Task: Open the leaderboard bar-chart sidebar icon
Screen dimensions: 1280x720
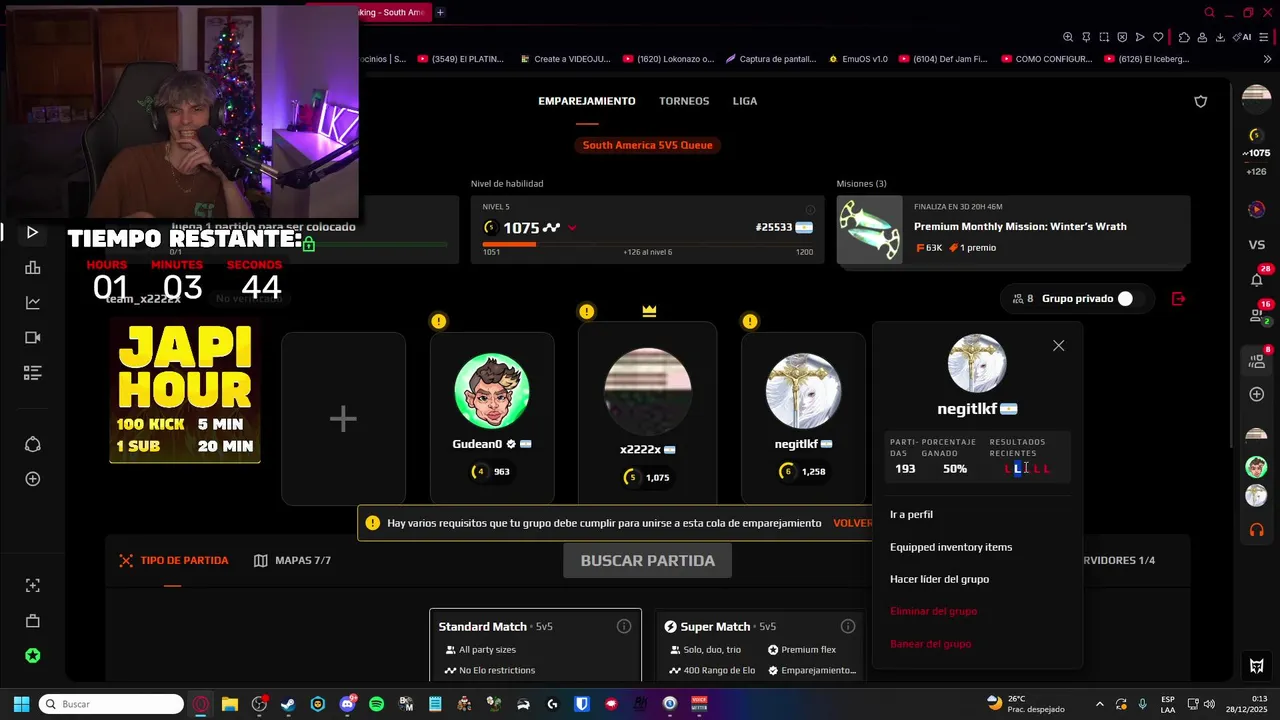Action: (x=32, y=267)
